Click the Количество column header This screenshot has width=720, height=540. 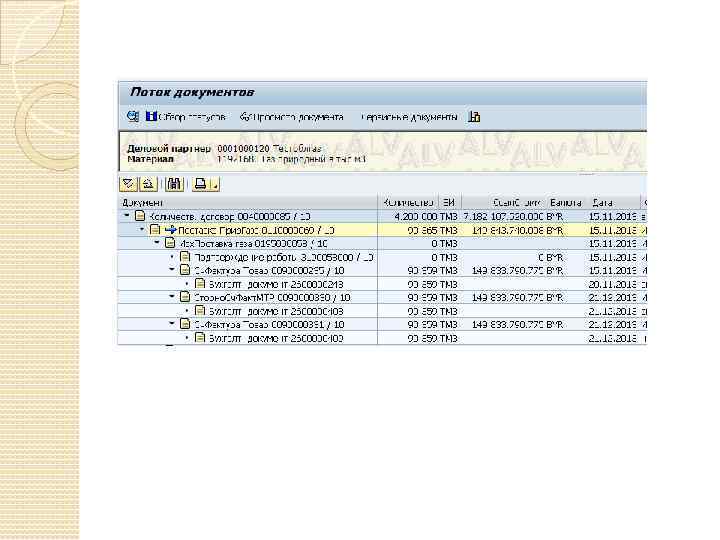(x=408, y=202)
